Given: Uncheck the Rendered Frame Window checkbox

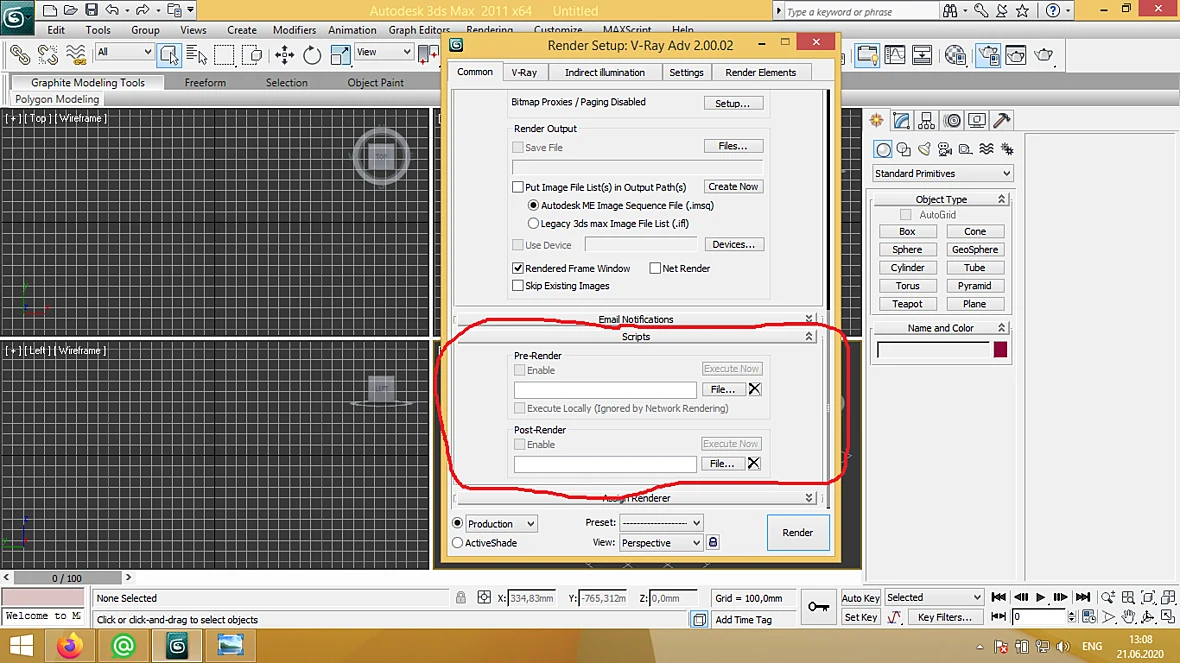Looking at the screenshot, I should coord(518,268).
